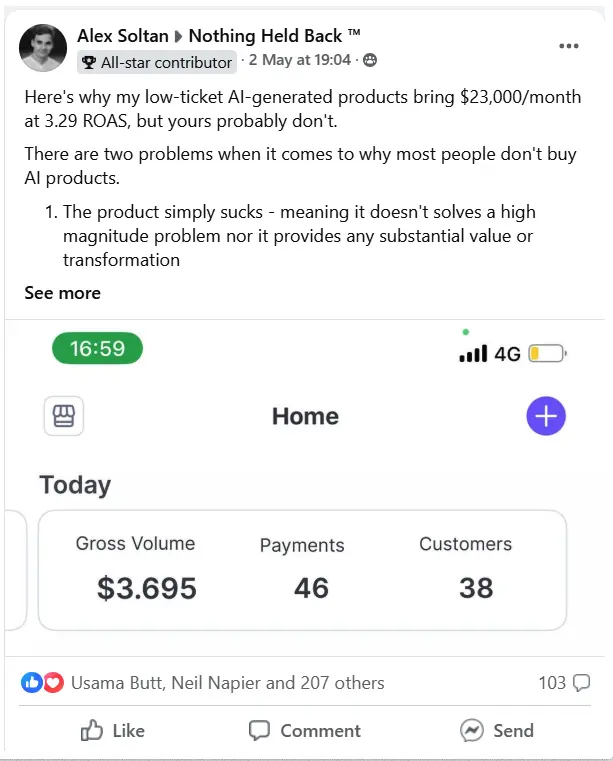Click the group privacy icon beside the timestamp
This screenshot has height=761, width=613.
pos(370,61)
